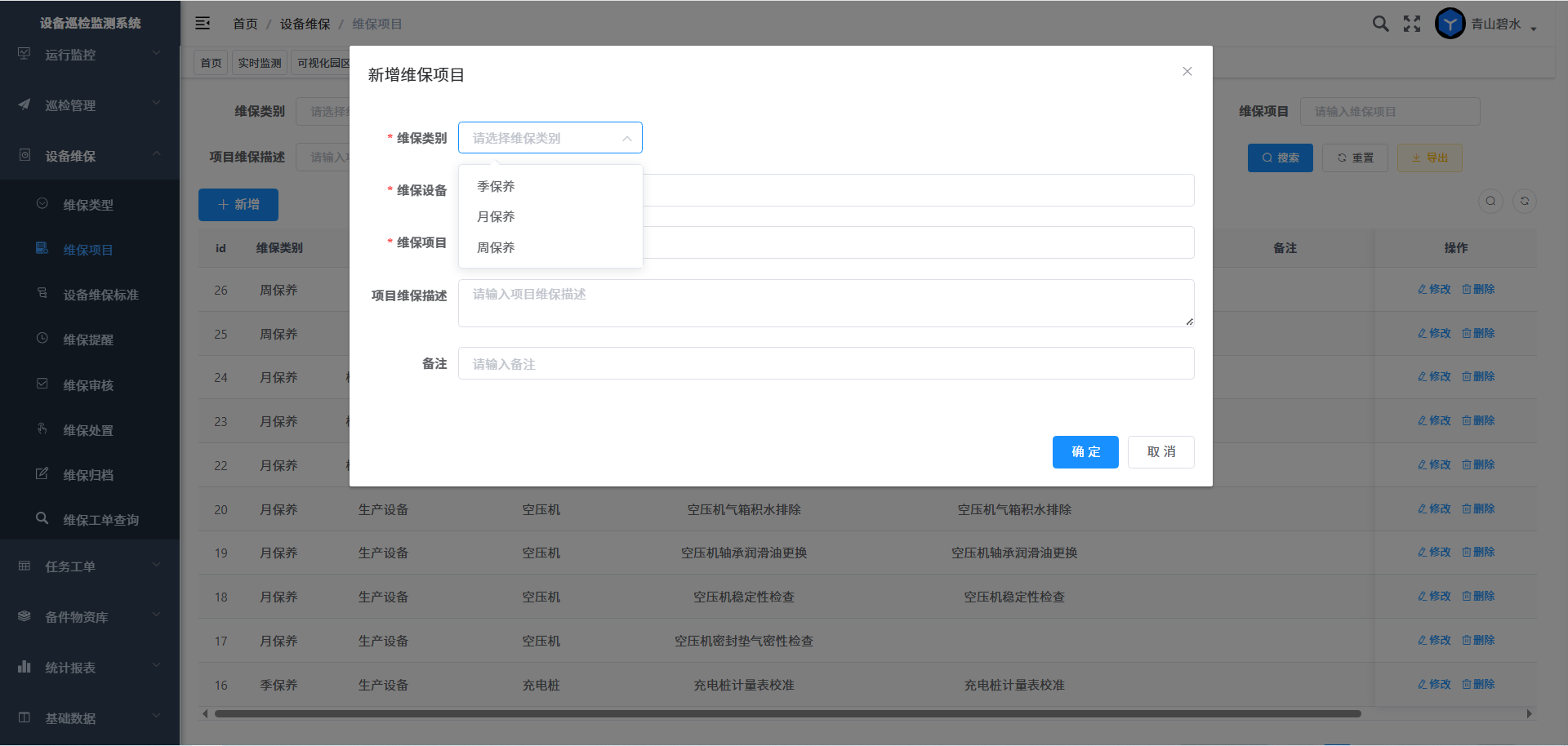Pick 周保养 option in dropdown
Image resolution: width=1568 pixels, height=746 pixels.
pos(496,248)
